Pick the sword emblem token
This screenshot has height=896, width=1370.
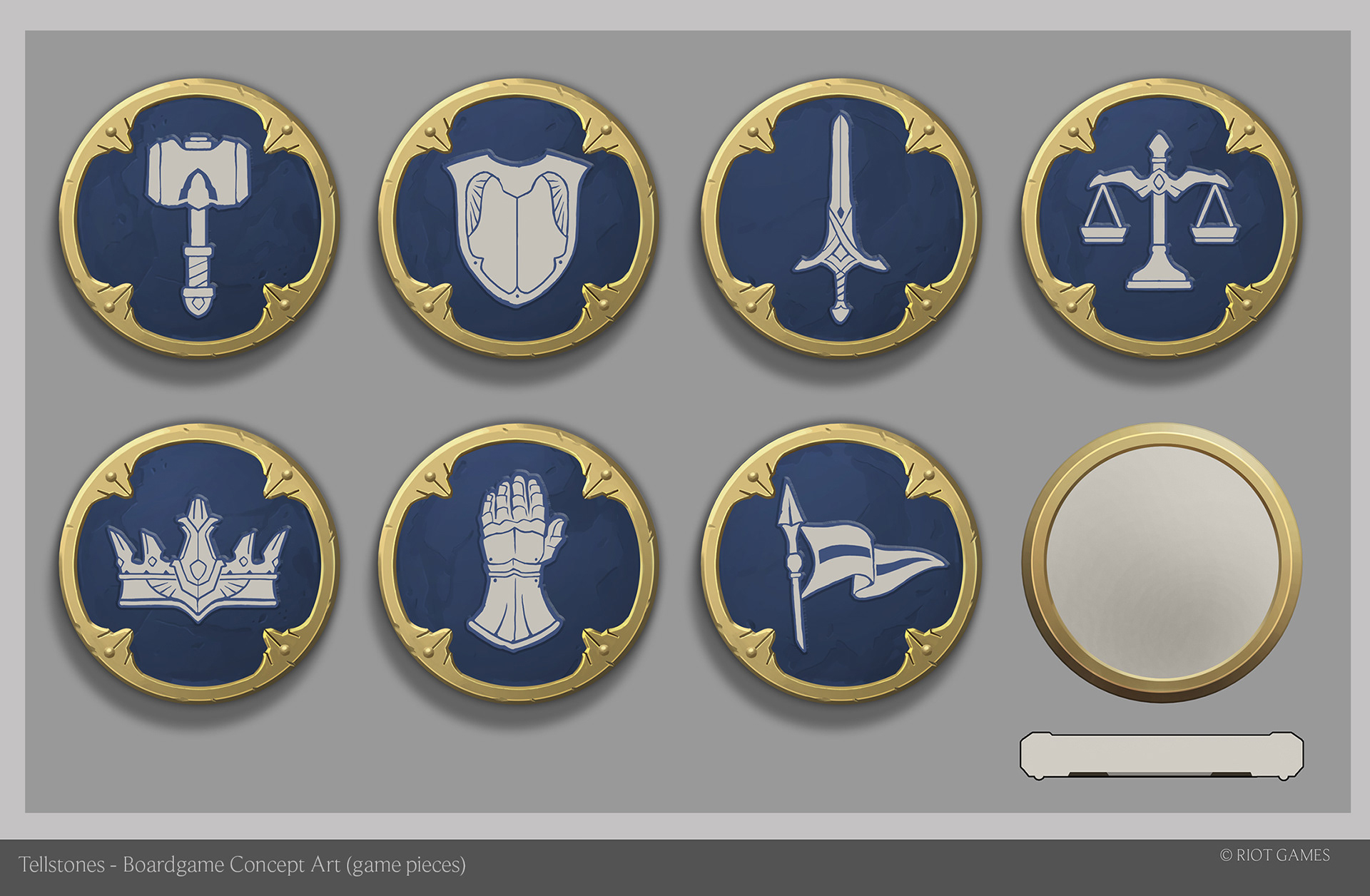coord(841,217)
